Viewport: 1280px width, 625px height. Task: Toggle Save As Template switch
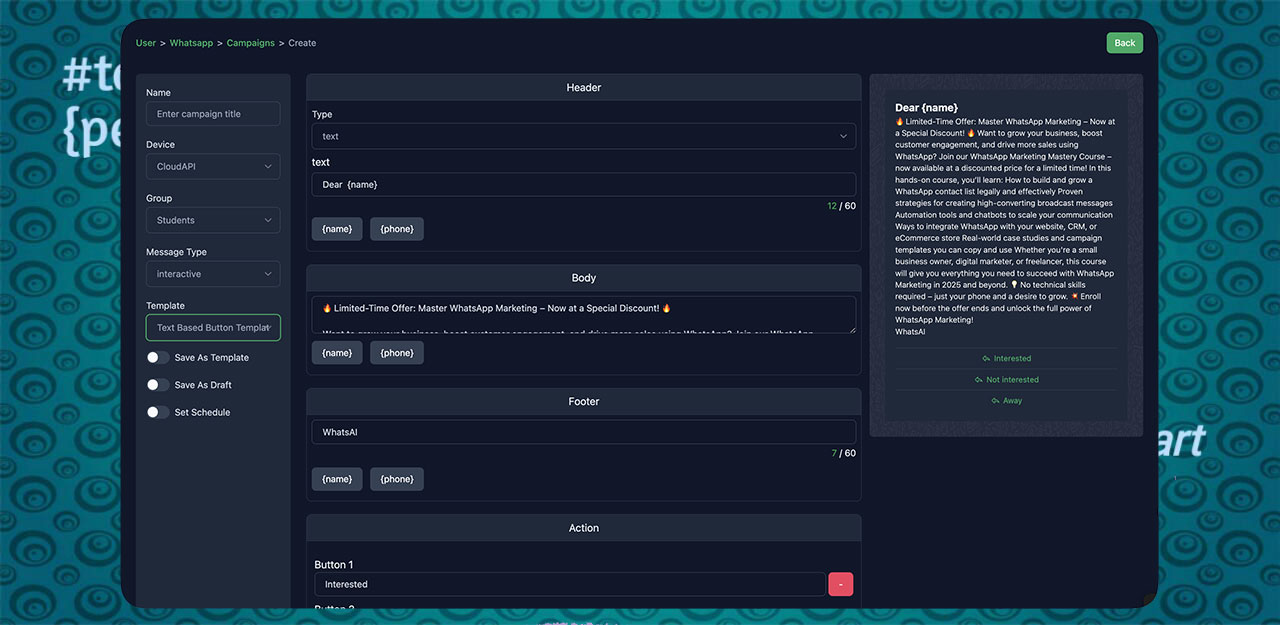(x=157, y=358)
